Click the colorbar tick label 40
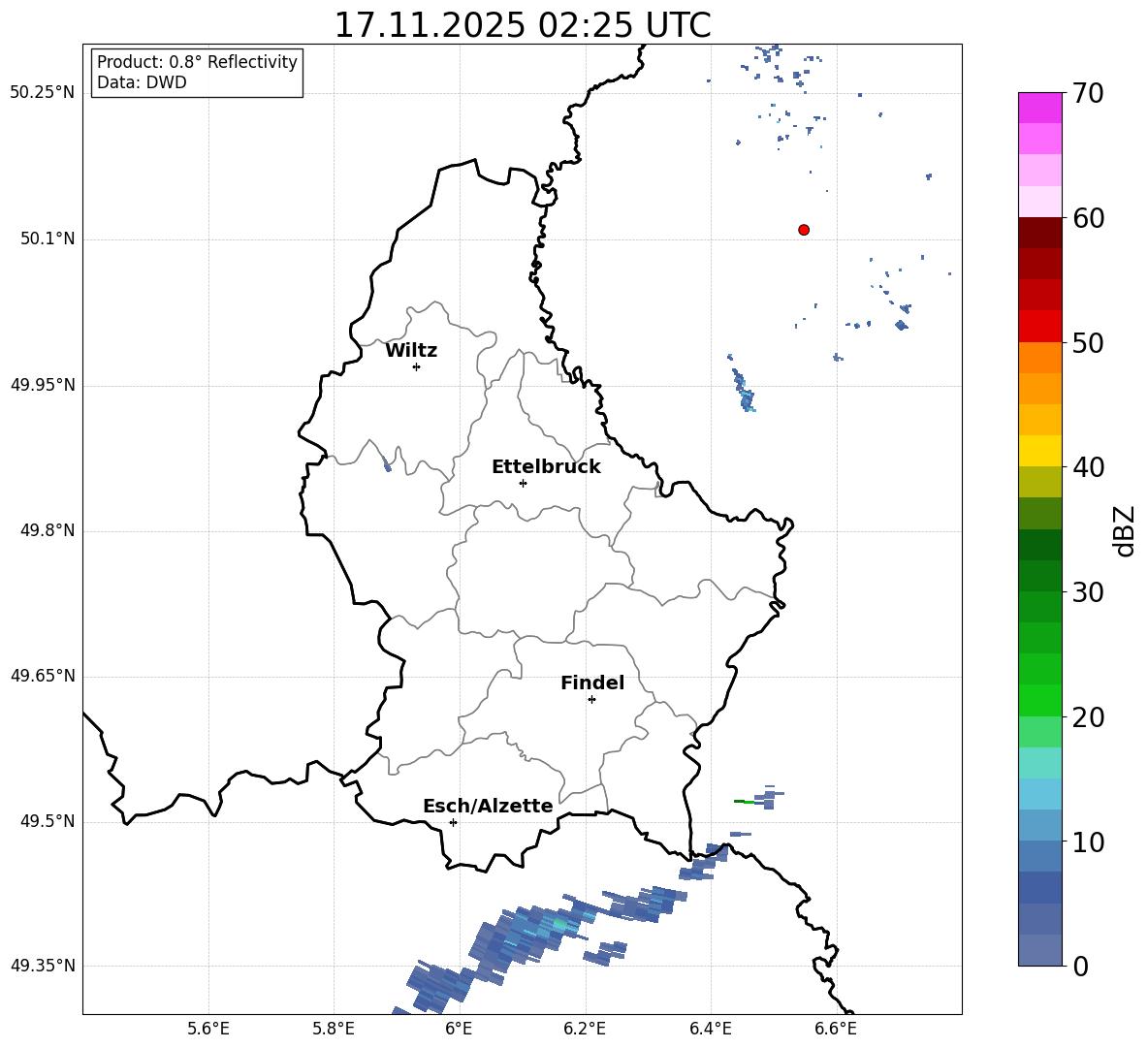This screenshot has height=1048, width=1148. coord(1088,467)
